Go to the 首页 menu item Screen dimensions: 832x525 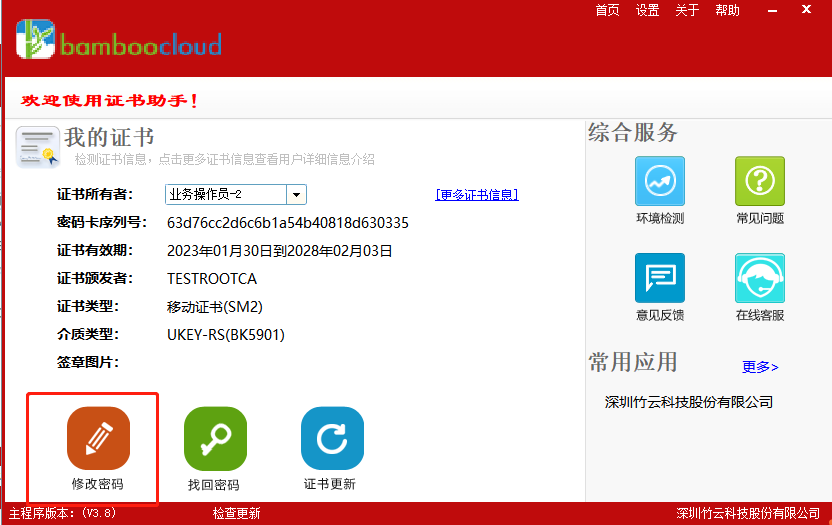(x=607, y=10)
